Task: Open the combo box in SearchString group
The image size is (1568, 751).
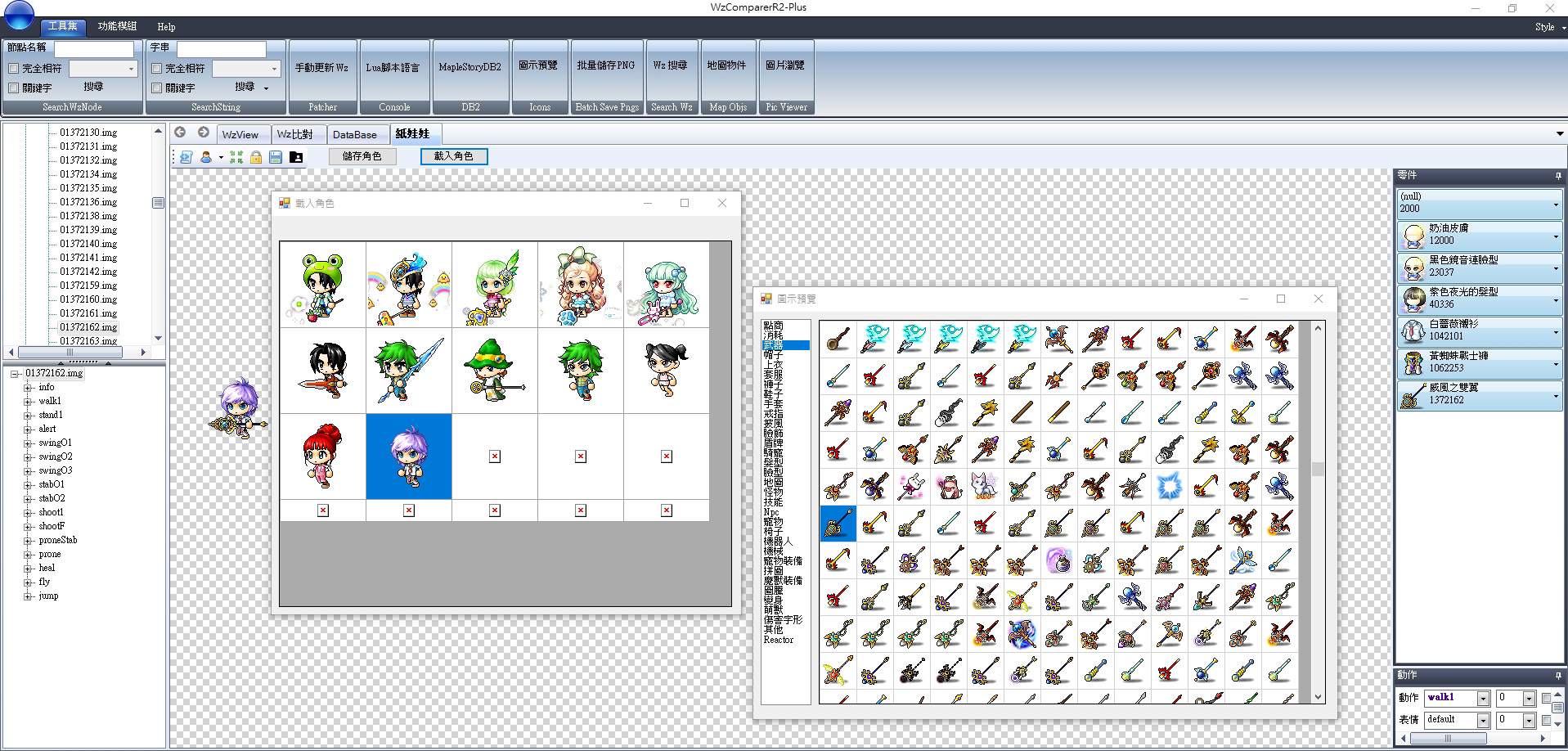Action: (x=246, y=69)
